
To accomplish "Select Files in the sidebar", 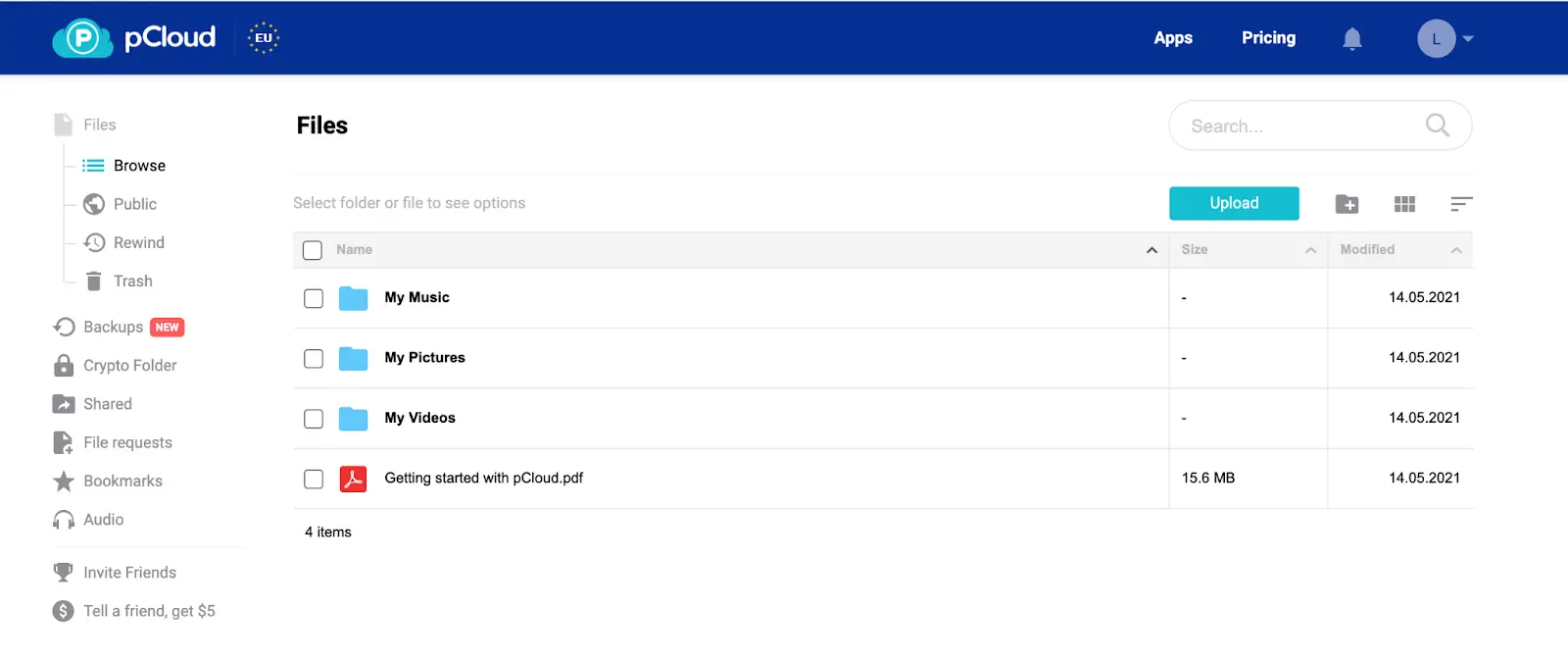I will [99, 125].
